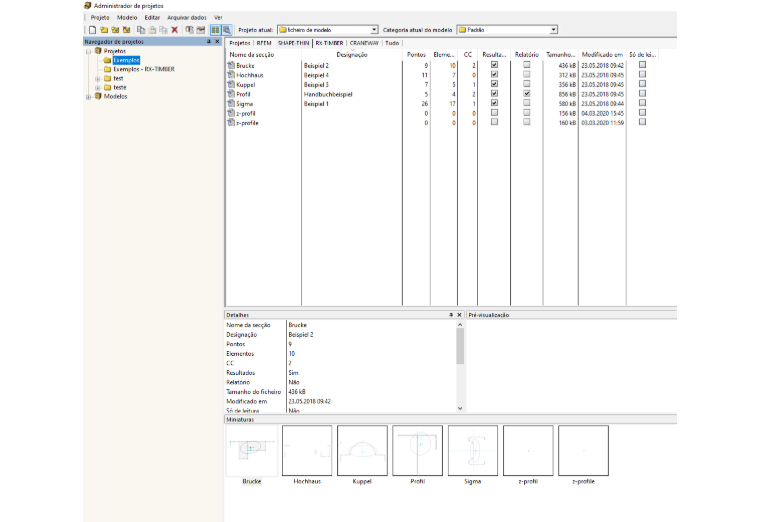
Task: Sort by Nome da secção column header
Action: click(x=264, y=55)
